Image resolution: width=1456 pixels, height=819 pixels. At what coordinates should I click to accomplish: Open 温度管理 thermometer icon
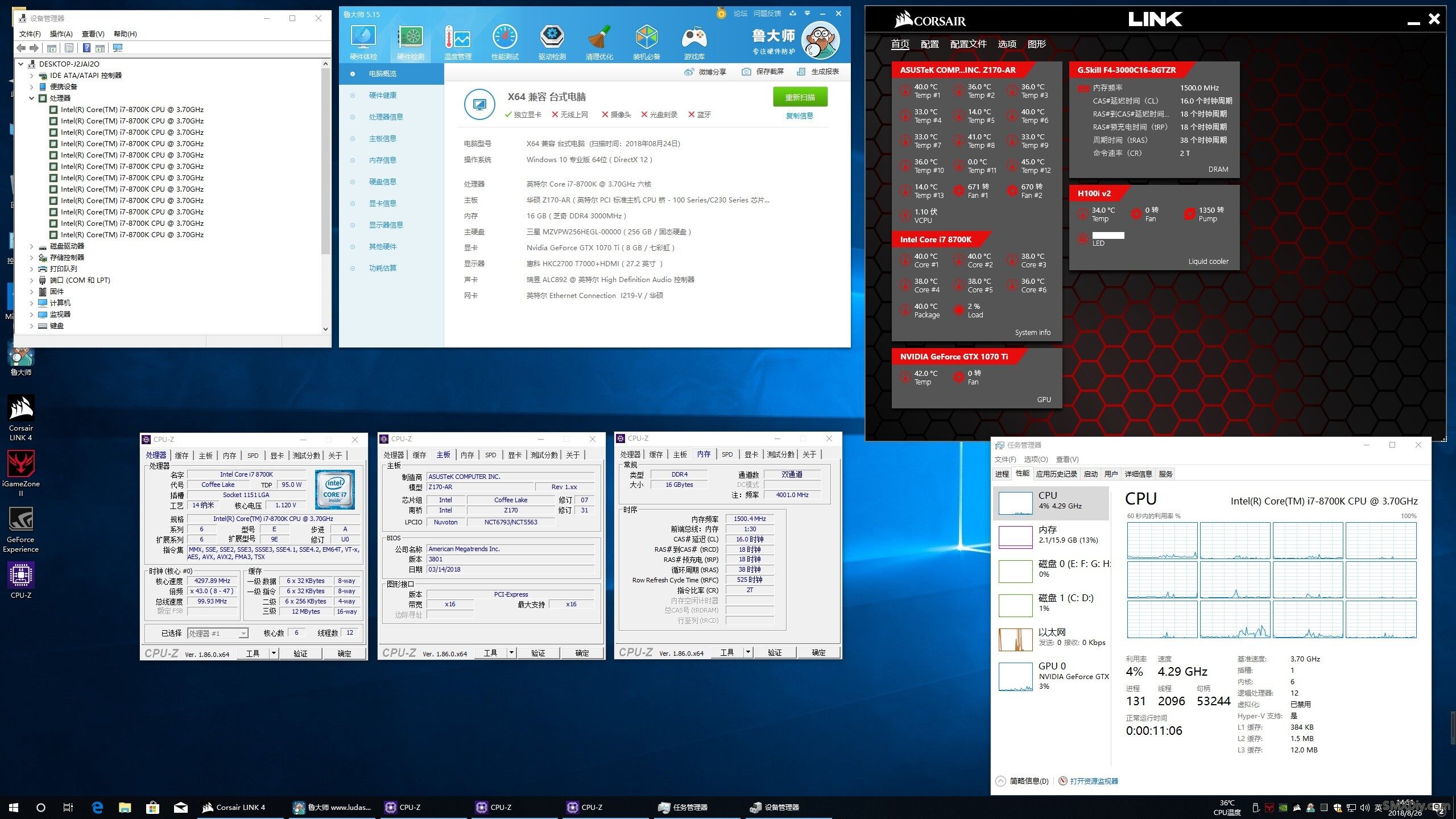[457, 43]
